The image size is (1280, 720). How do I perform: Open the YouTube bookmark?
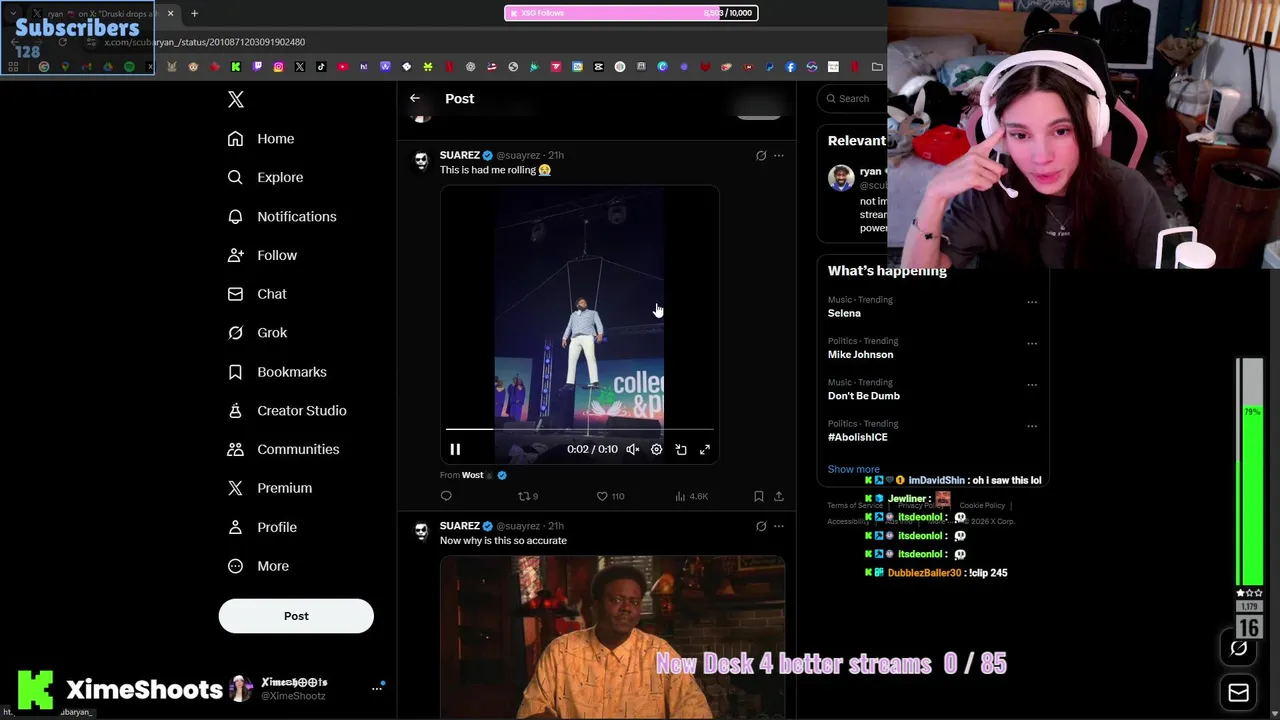[x=342, y=67]
